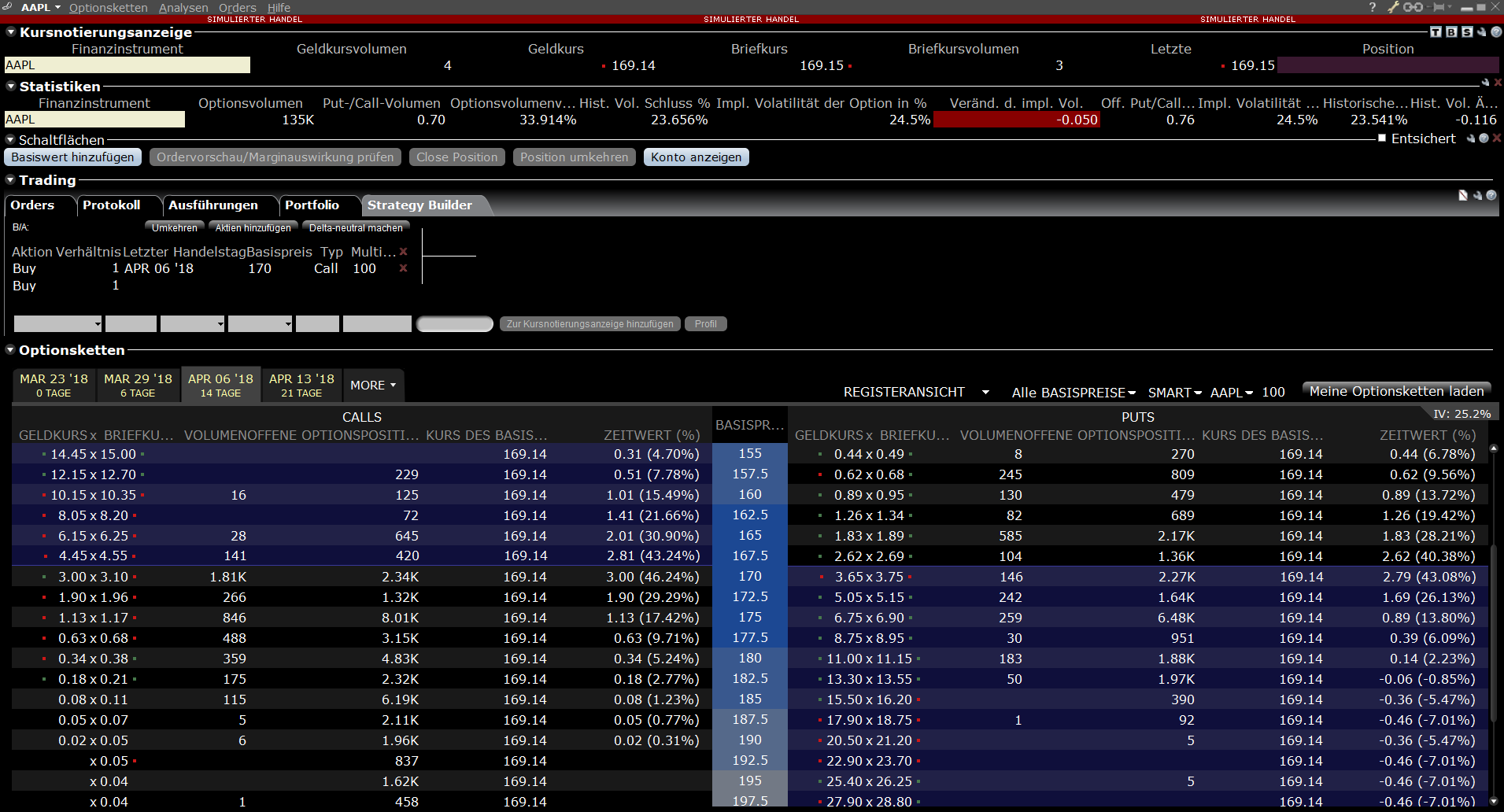
Task: Click the B button in quote panel header
Action: (x=1451, y=32)
